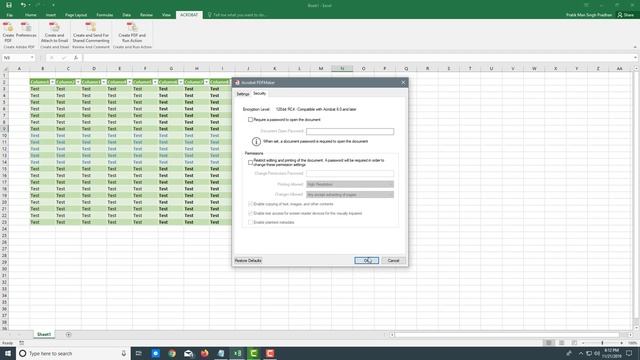Image resolution: width=640 pixels, height=360 pixels.
Task: Close the Acrobat PDFMaker dialog
Action: click(x=403, y=82)
